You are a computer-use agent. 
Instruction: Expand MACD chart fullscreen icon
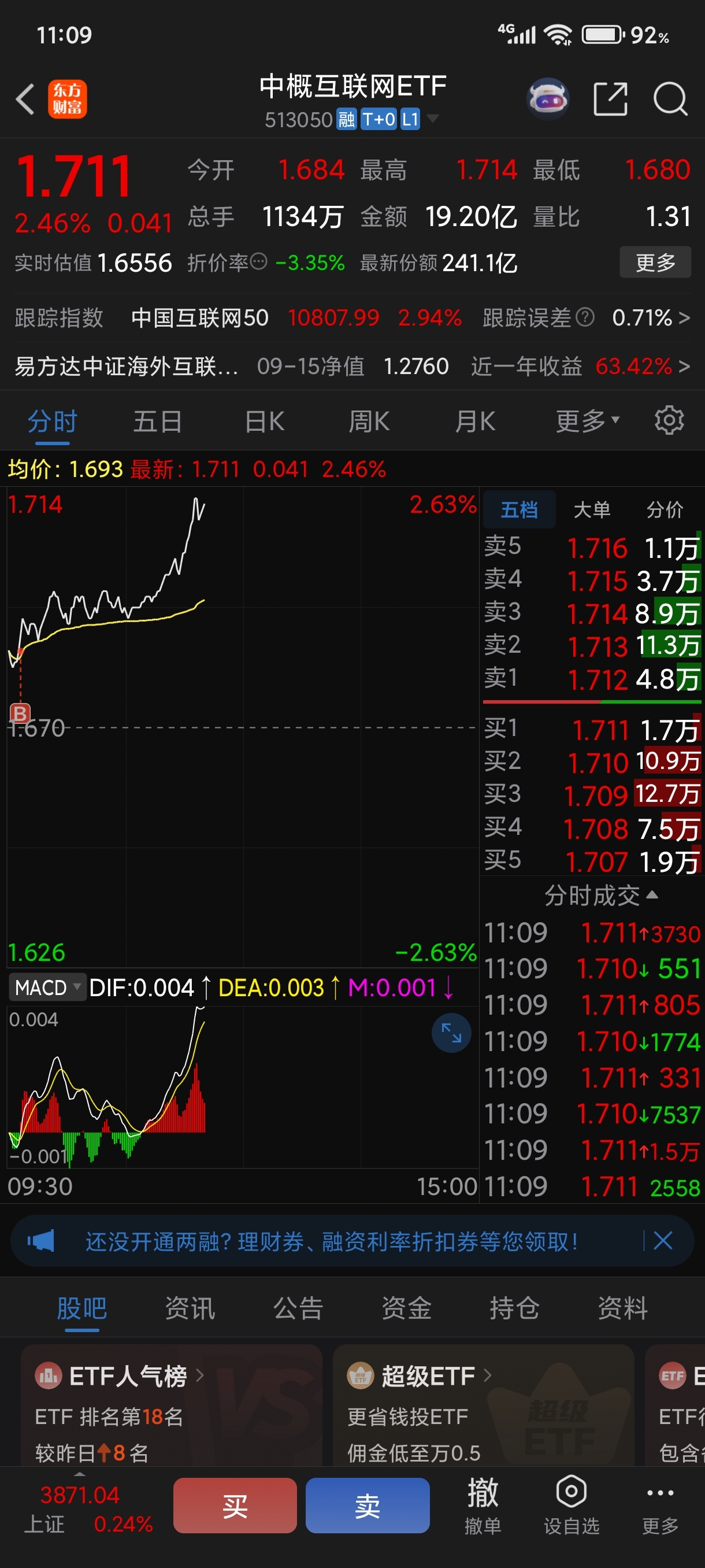click(x=451, y=1033)
